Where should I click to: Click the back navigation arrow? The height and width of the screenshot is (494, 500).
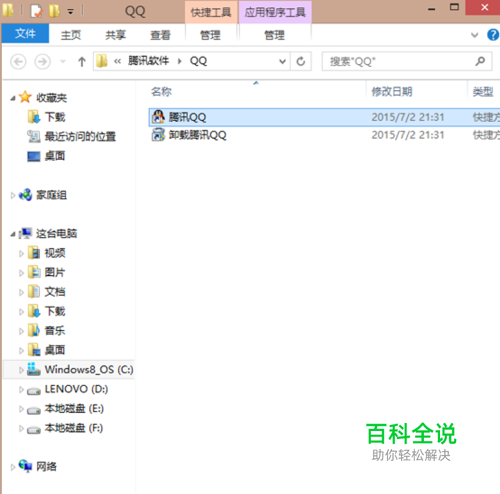(18, 62)
